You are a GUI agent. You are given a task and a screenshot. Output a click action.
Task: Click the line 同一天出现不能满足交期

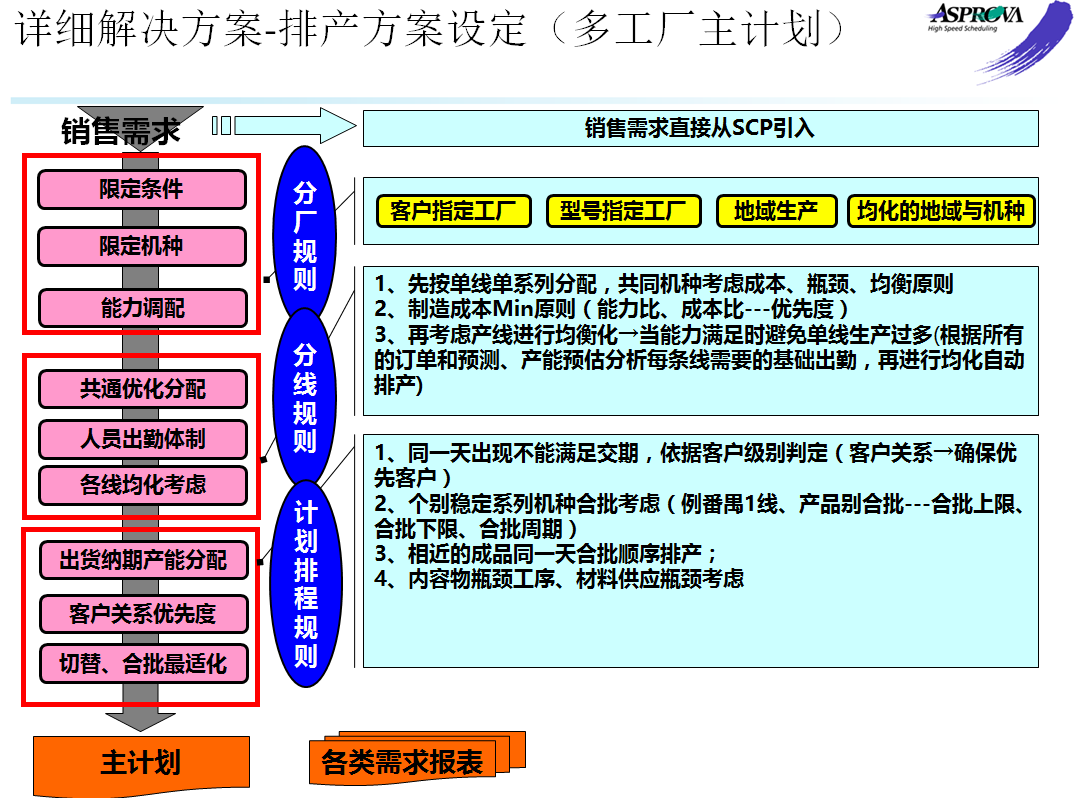coord(695,465)
